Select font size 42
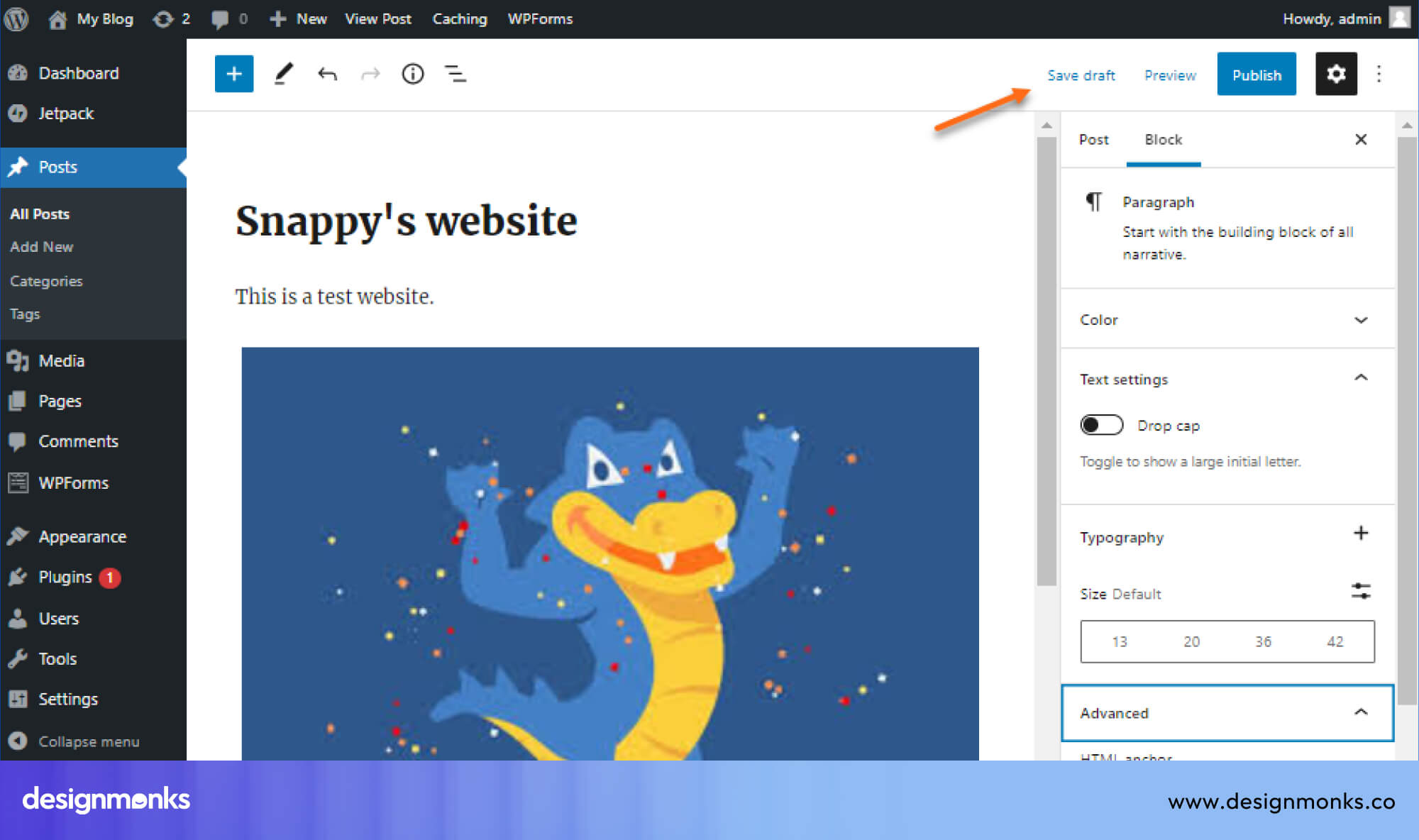This screenshot has height=840, width=1419. [1335, 641]
